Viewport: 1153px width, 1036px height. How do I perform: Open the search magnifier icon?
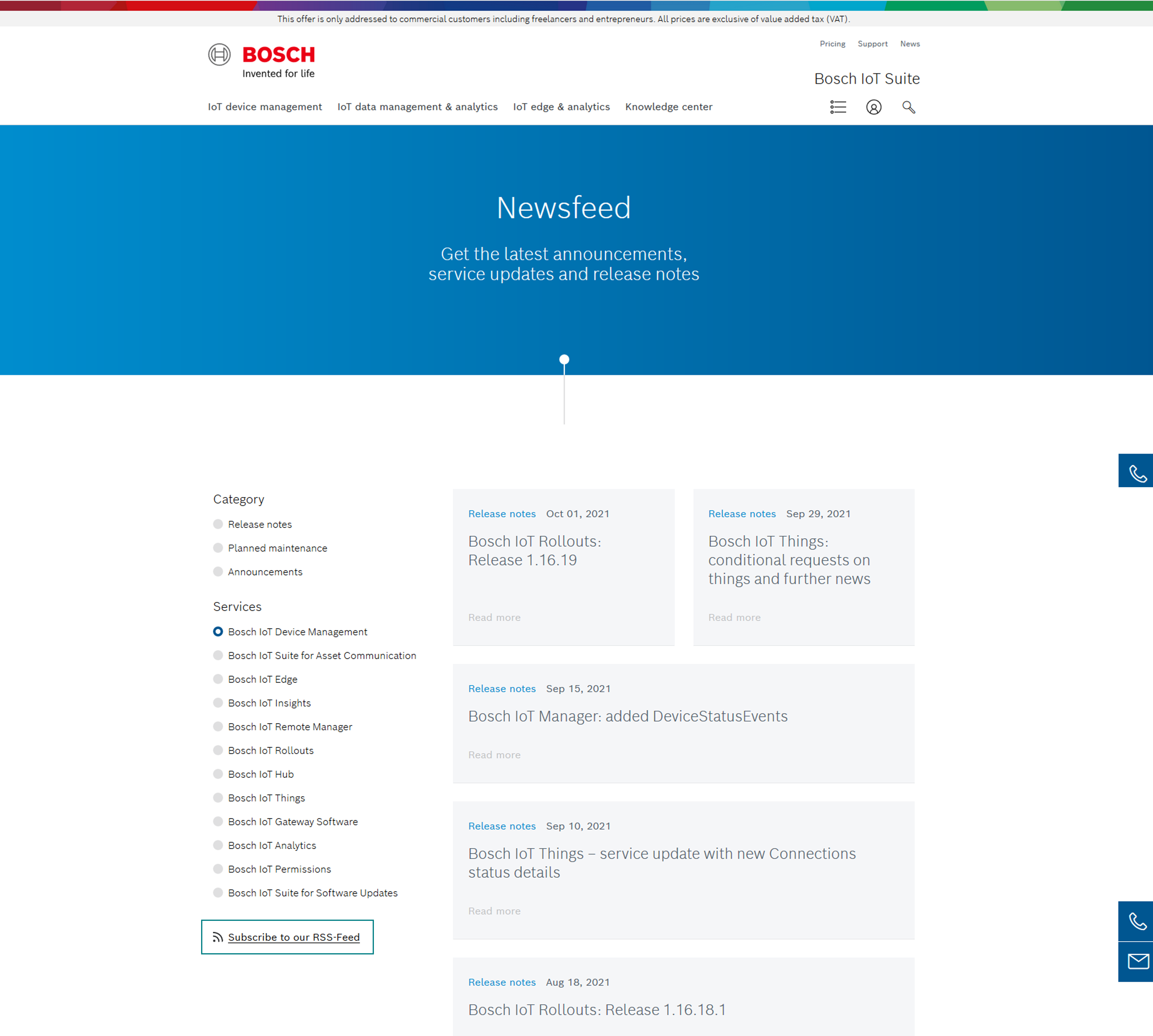[x=909, y=107]
